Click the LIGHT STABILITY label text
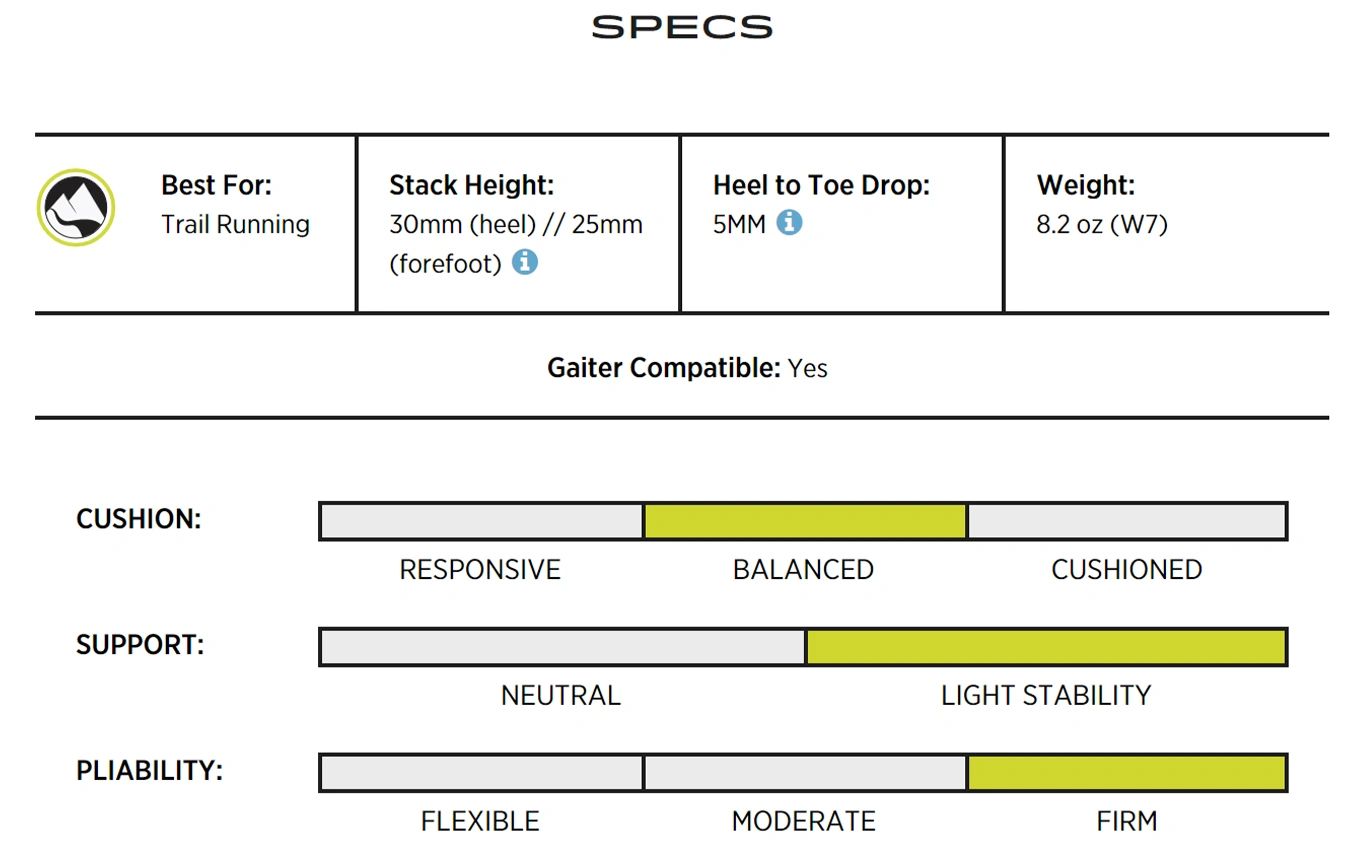Image resolution: width=1356 pixels, height=849 pixels. [1046, 695]
